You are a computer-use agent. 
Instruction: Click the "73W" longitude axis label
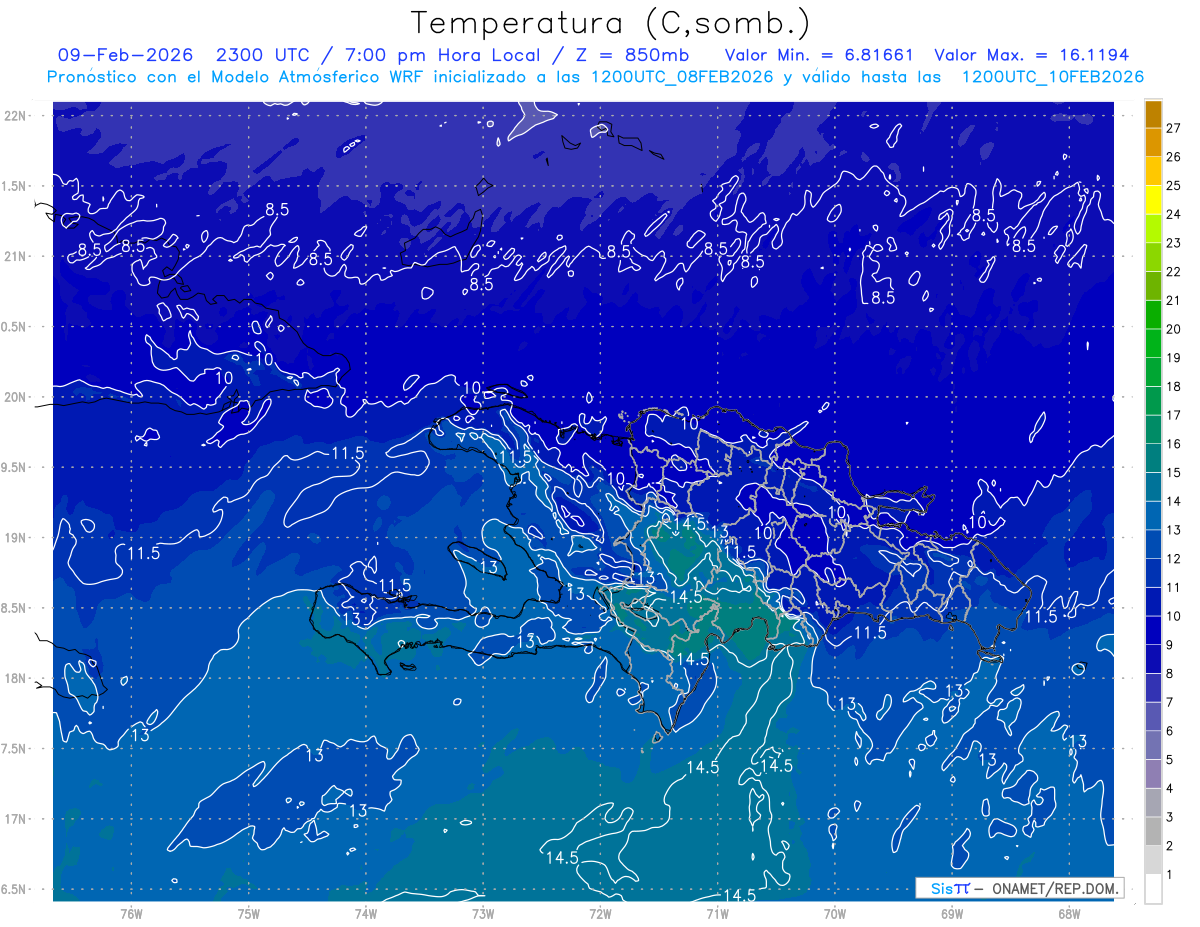[x=483, y=914]
